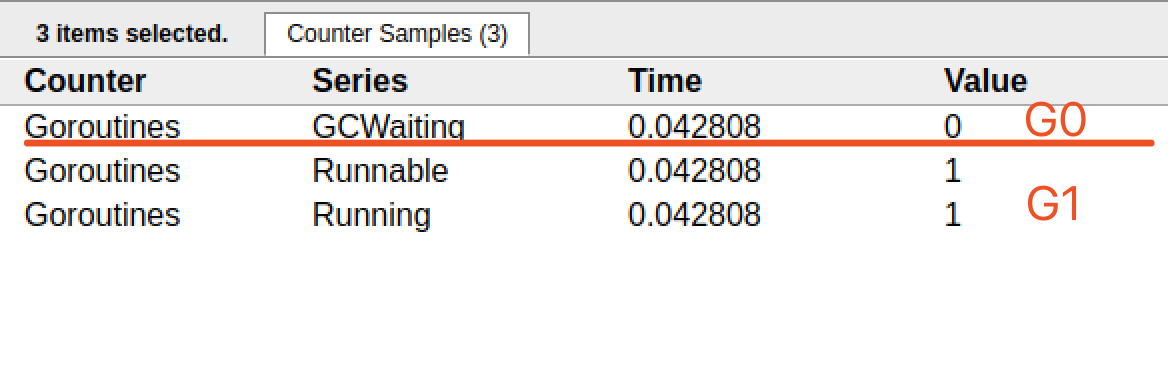Click the '3 items selected.' label
Image resolution: width=1168 pixels, height=372 pixels.
132,34
